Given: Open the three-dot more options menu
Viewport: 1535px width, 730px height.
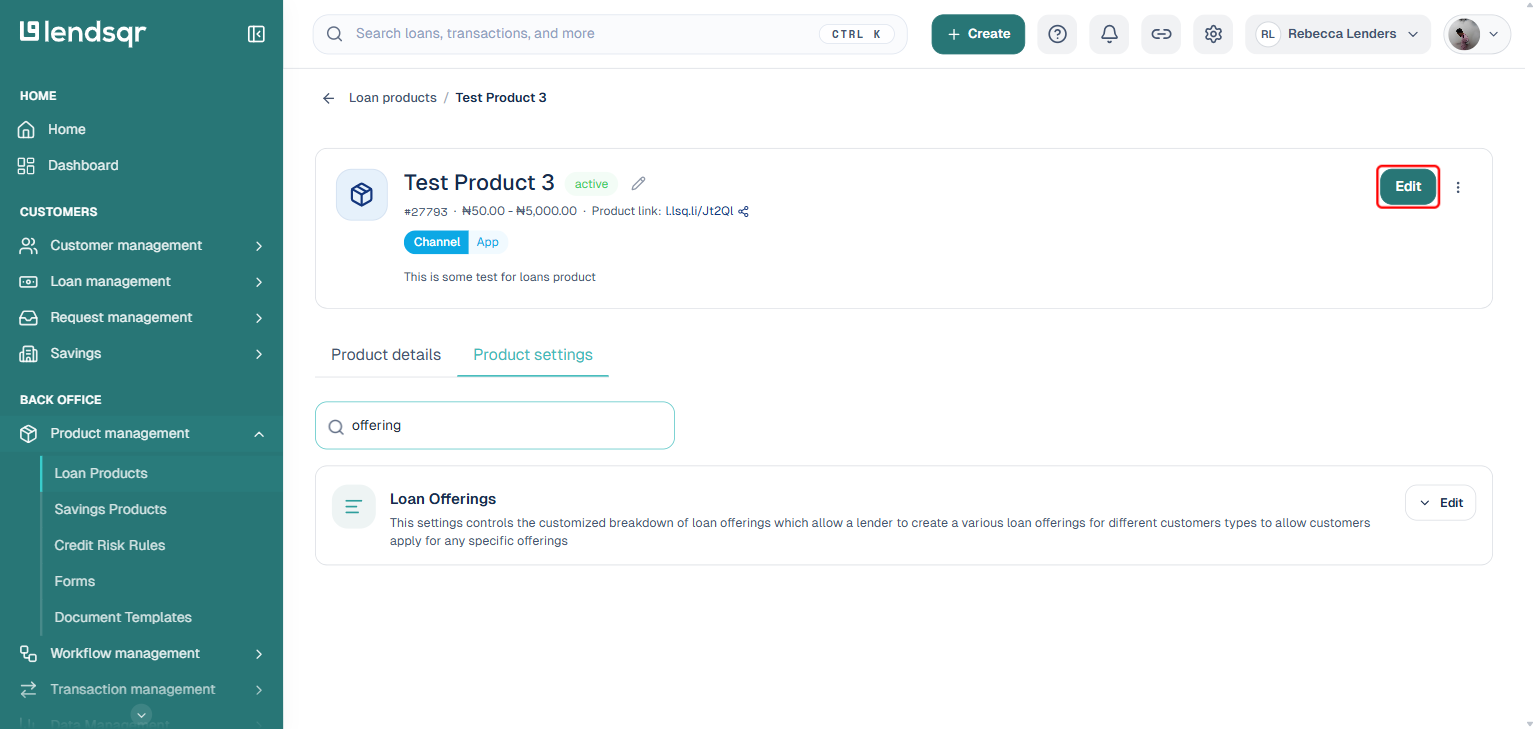Looking at the screenshot, I should [1458, 187].
